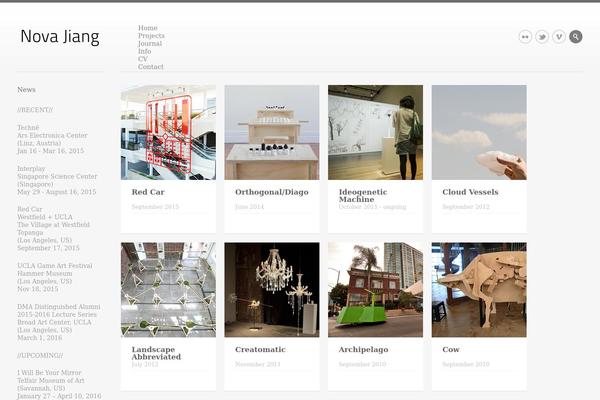600x400 pixels.
Task: Open the Ideogenetic Machine project thumbnail
Action: point(375,132)
